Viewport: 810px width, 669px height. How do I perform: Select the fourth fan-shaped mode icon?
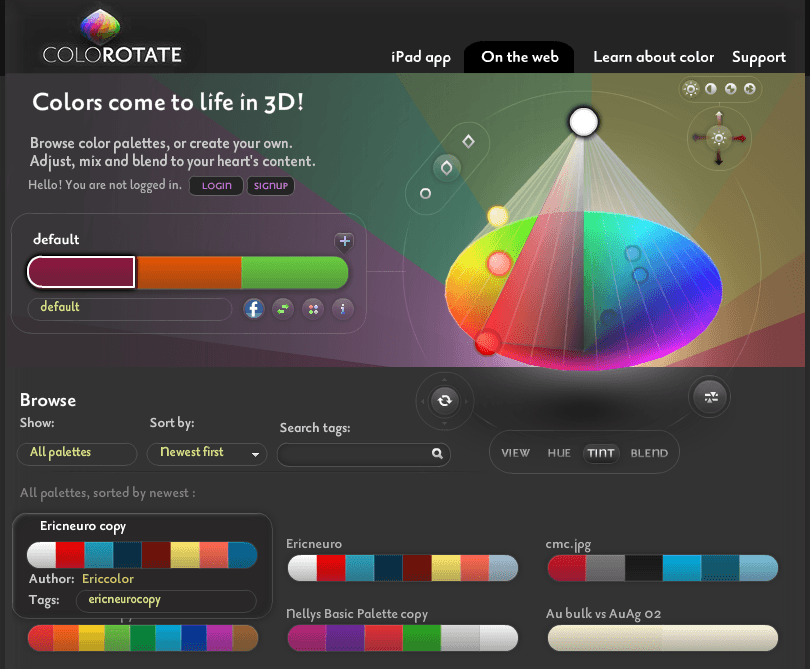click(x=750, y=89)
